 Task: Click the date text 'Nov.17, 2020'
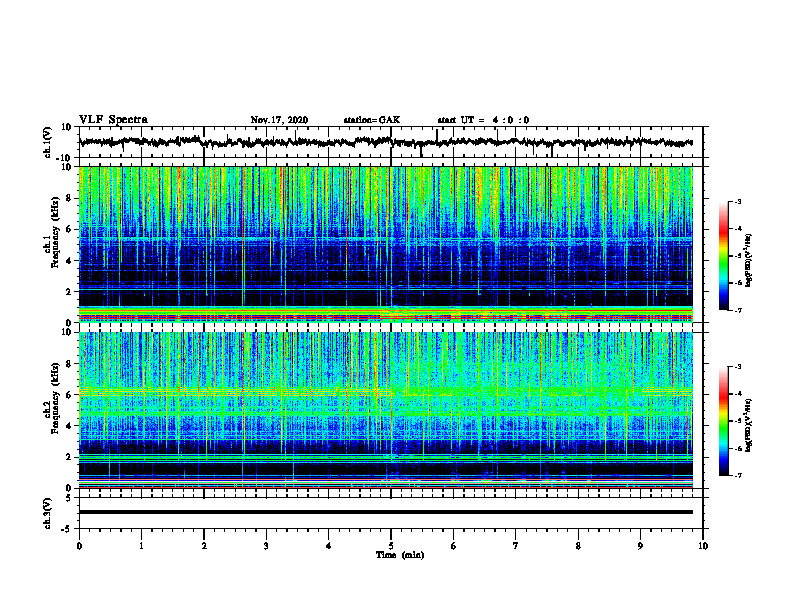pos(279,120)
